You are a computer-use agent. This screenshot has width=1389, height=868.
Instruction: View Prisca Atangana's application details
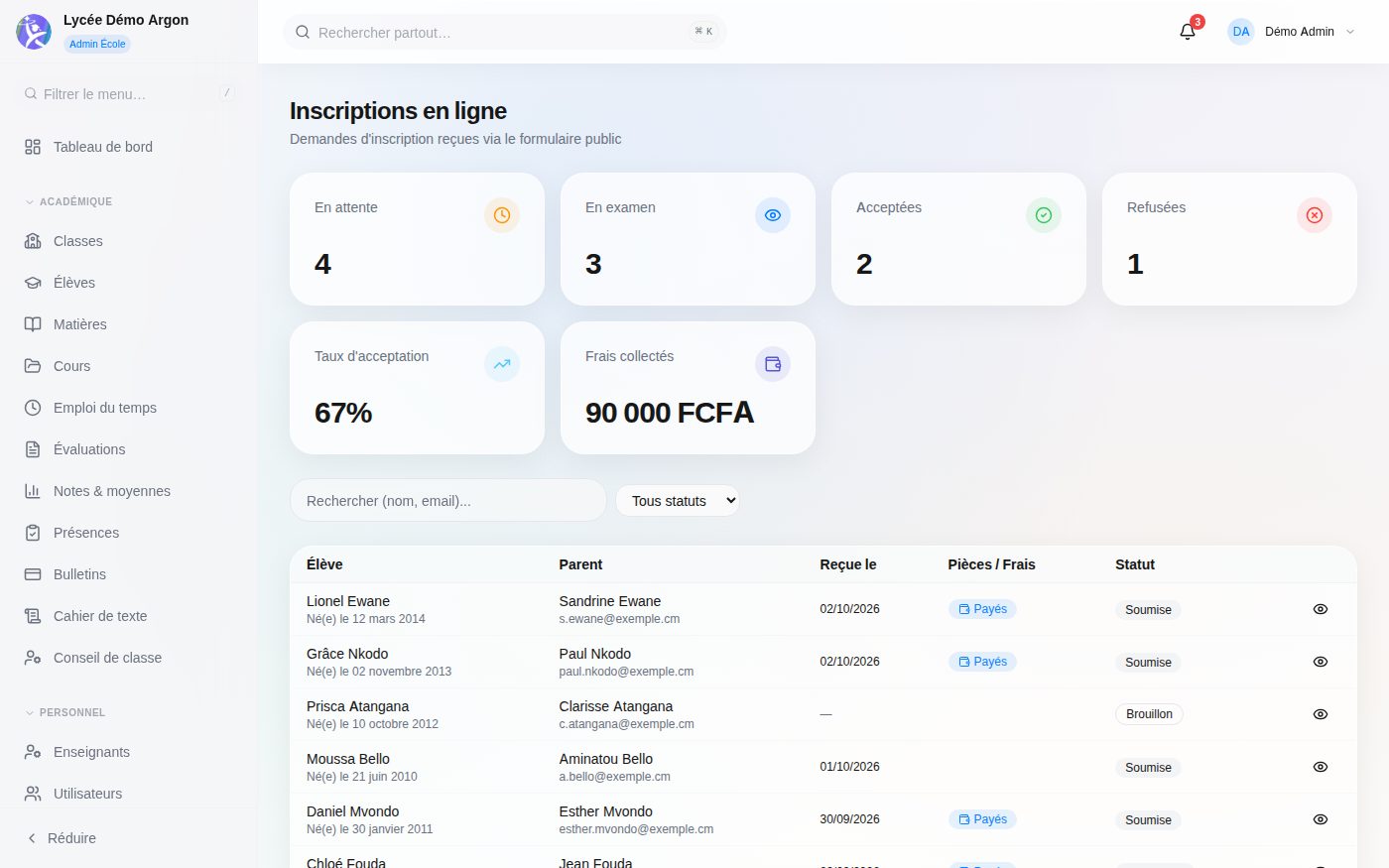click(1321, 714)
